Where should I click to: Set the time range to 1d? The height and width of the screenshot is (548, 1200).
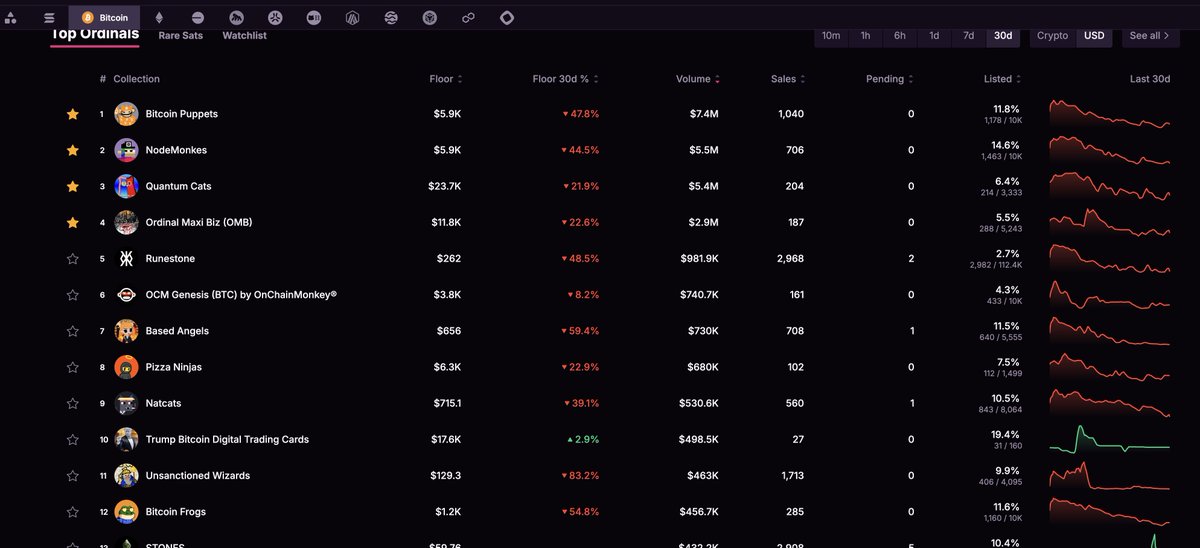click(934, 36)
